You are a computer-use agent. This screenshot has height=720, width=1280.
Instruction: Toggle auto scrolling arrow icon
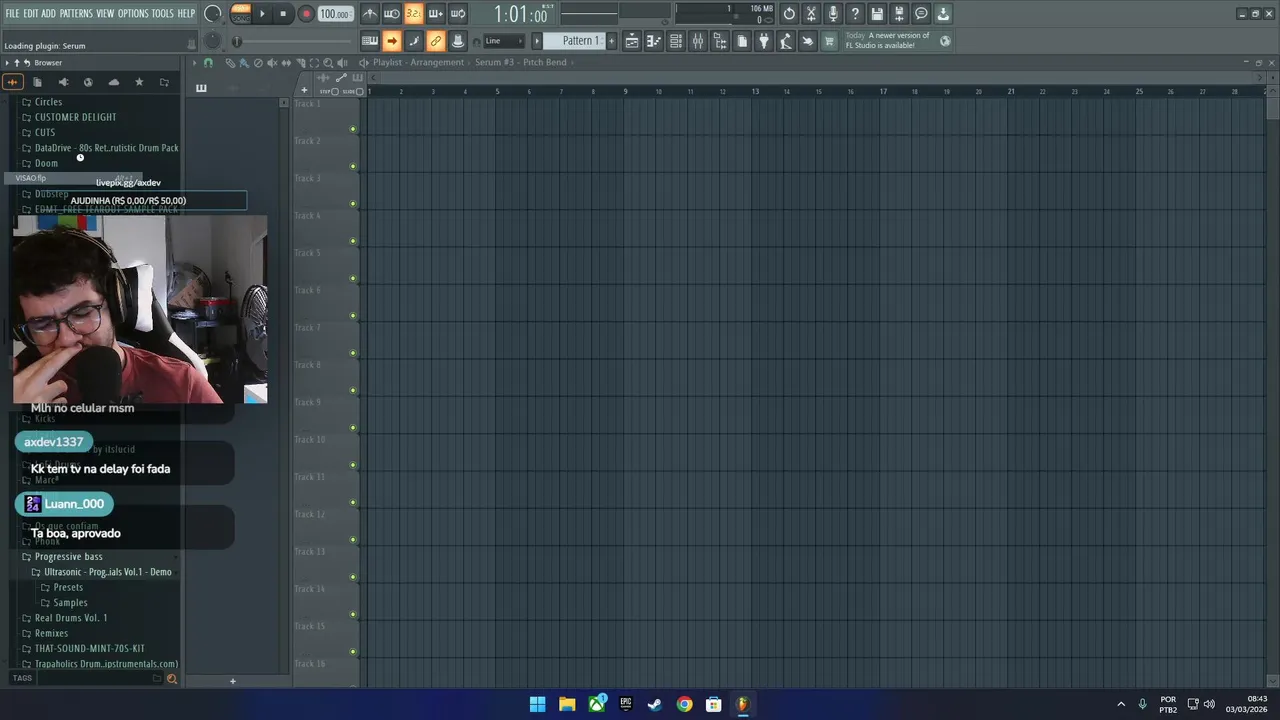[392, 41]
